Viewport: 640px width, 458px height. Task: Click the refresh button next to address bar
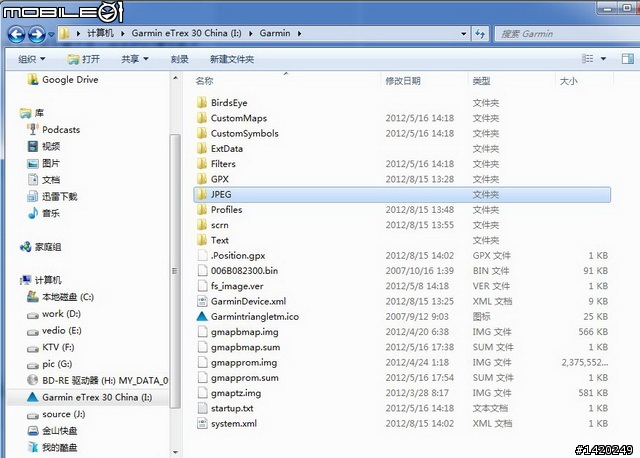point(480,33)
